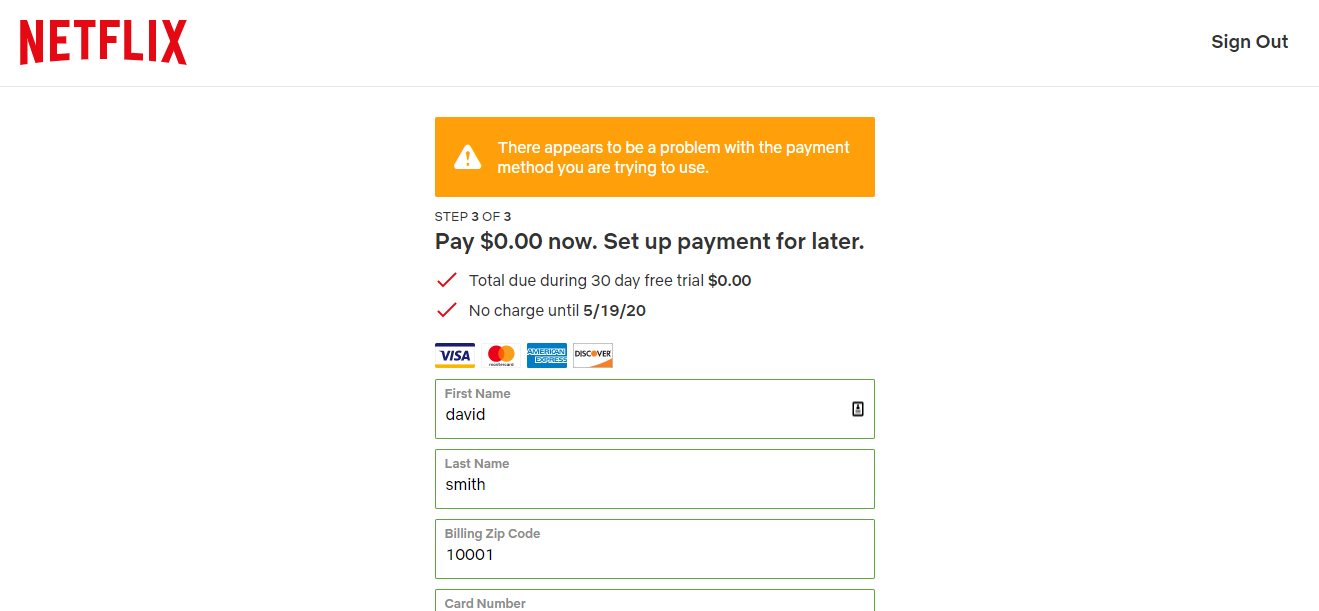Click the red checkmark beside Total due
The image size is (1319, 611).
click(x=447, y=280)
